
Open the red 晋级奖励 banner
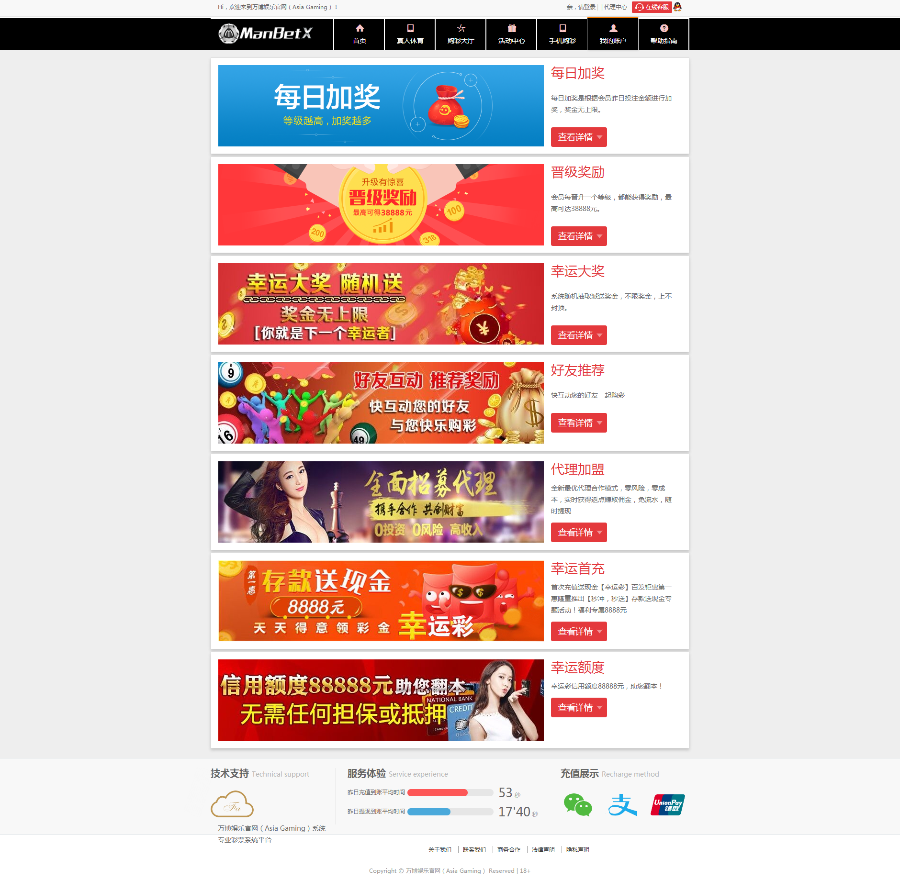381,205
